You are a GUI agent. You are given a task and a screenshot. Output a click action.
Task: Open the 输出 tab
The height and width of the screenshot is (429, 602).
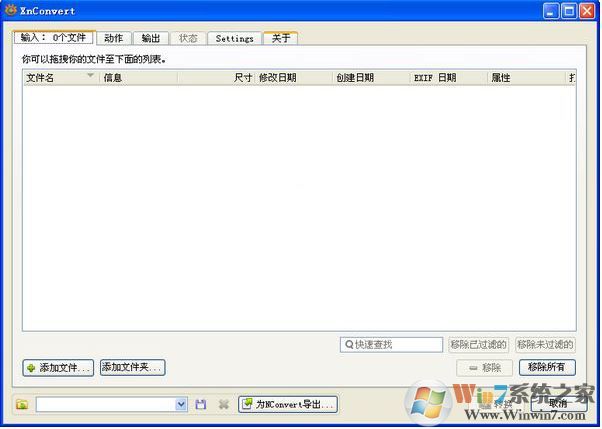[x=150, y=38]
